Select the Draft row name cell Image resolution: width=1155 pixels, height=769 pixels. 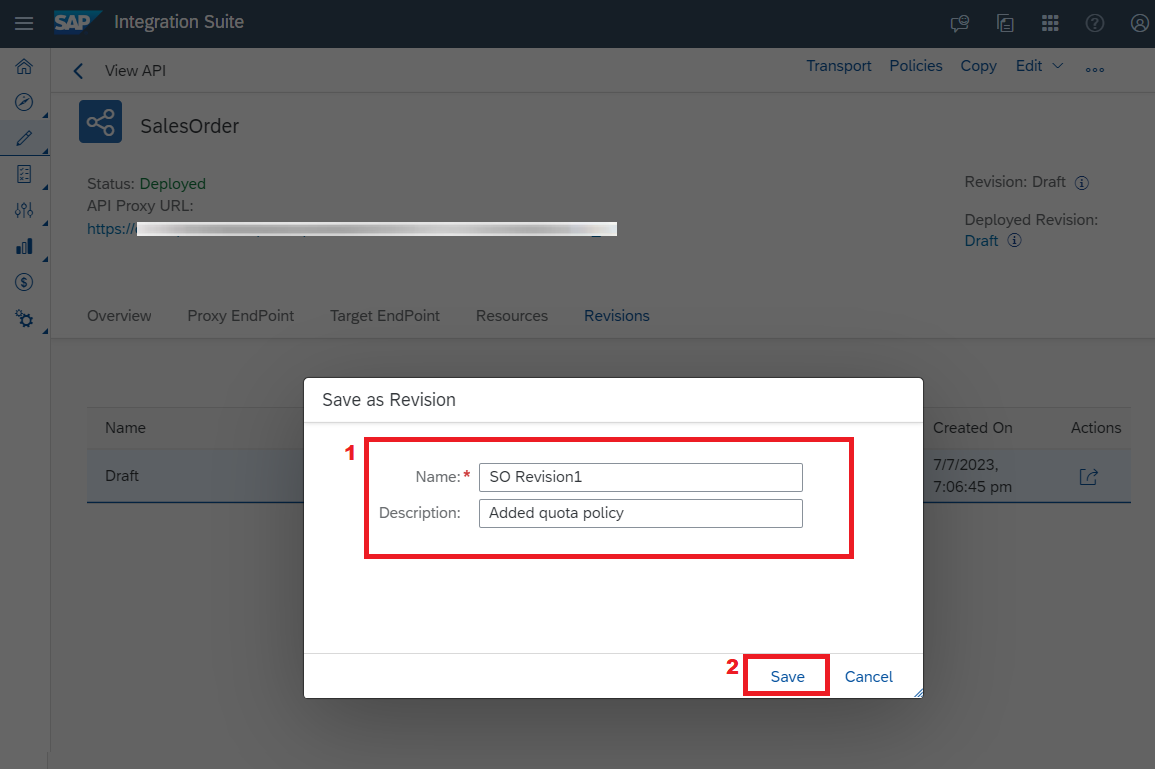click(x=122, y=476)
